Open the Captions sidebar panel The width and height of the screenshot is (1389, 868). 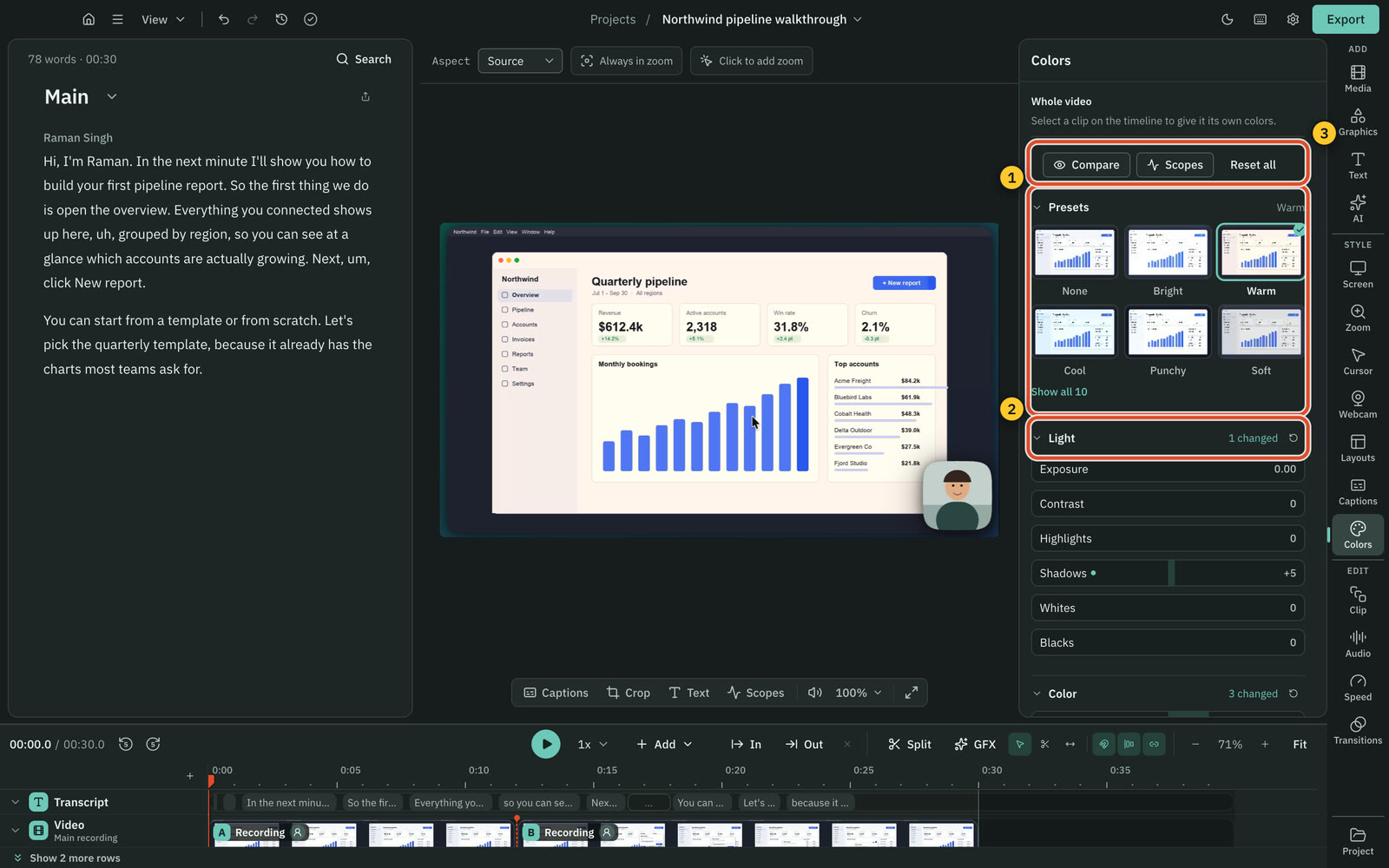coord(1358,491)
